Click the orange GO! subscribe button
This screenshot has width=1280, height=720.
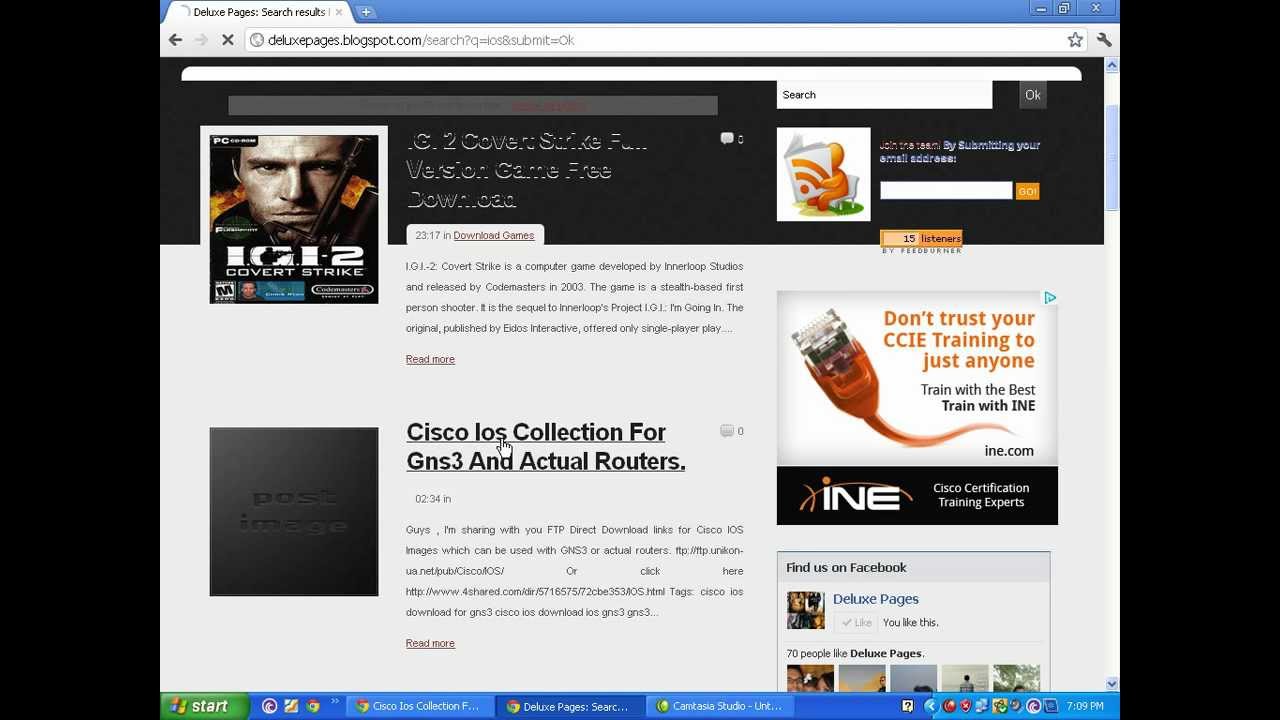pos(1028,191)
